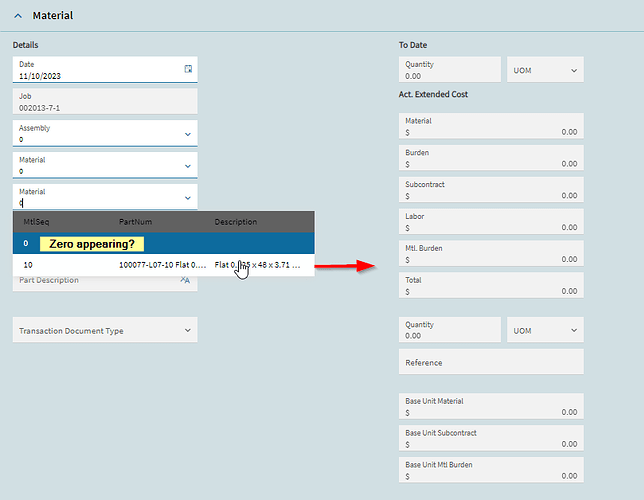The width and height of the screenshot is (644, 500).
Task: Click PartNum 100077-L07-10 Flat entry
Action: click(x=163, y=265)
